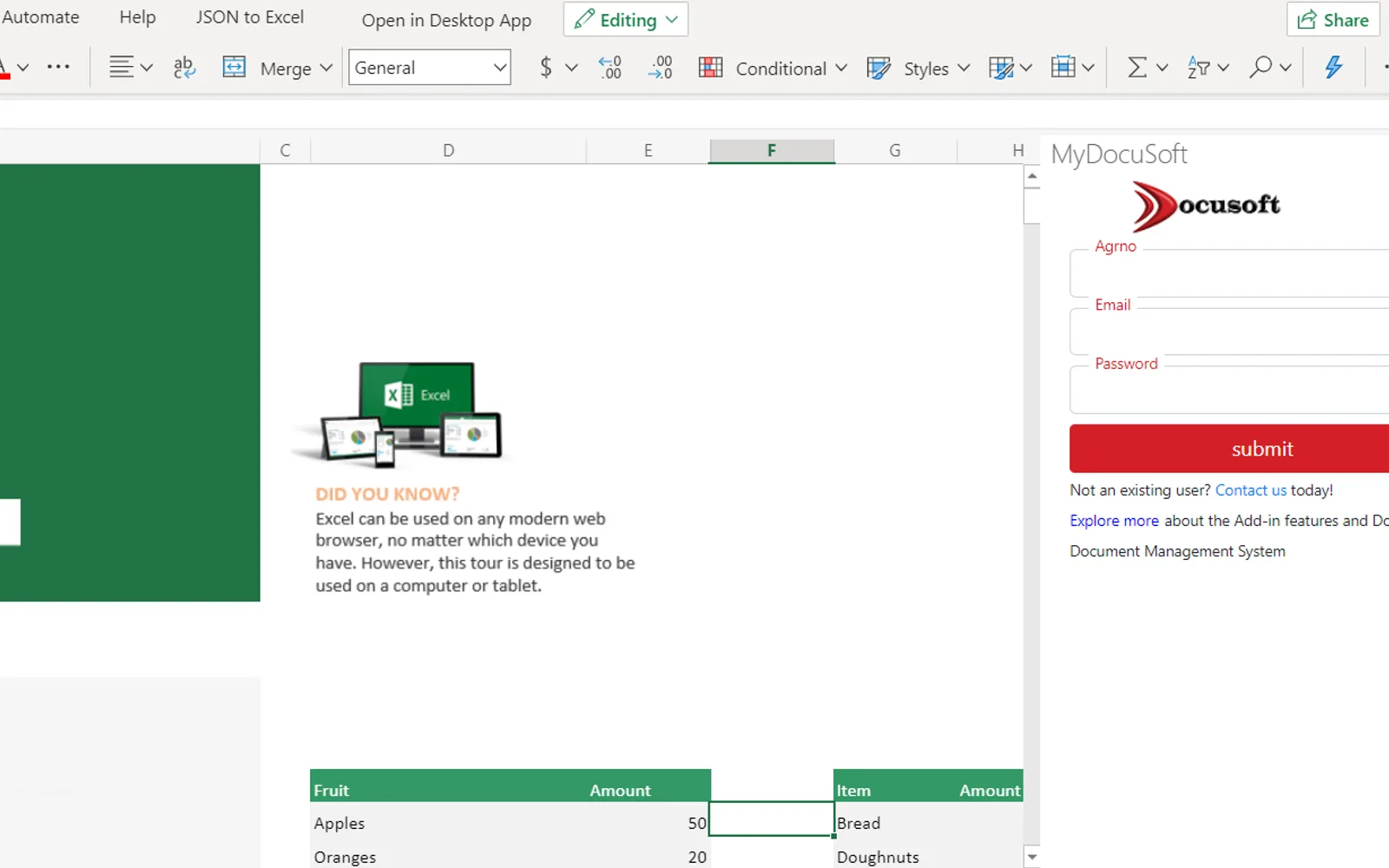Click the insert cells icon
This screenshot has height=868, width=1389.
click(1063, 67)
